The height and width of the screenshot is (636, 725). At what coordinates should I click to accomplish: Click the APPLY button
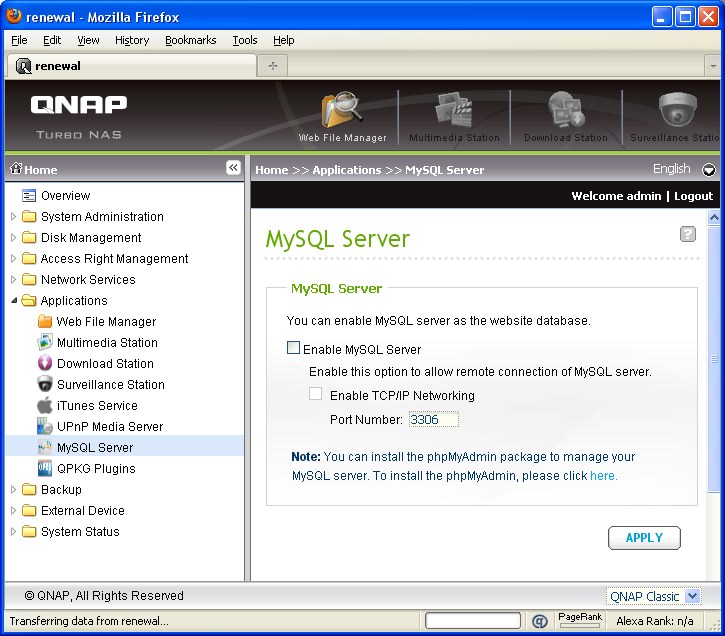pyautogui.click(x=644, y=538)
